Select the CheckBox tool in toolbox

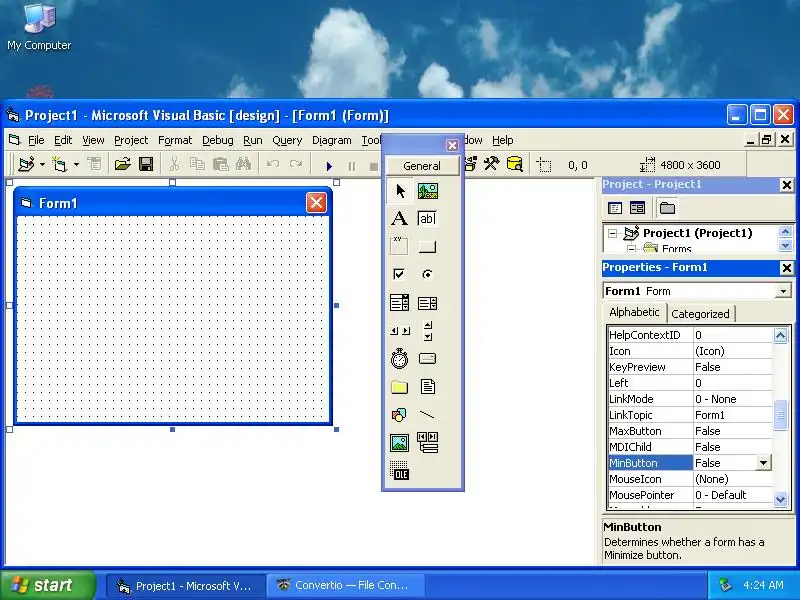tap(399, 274)
